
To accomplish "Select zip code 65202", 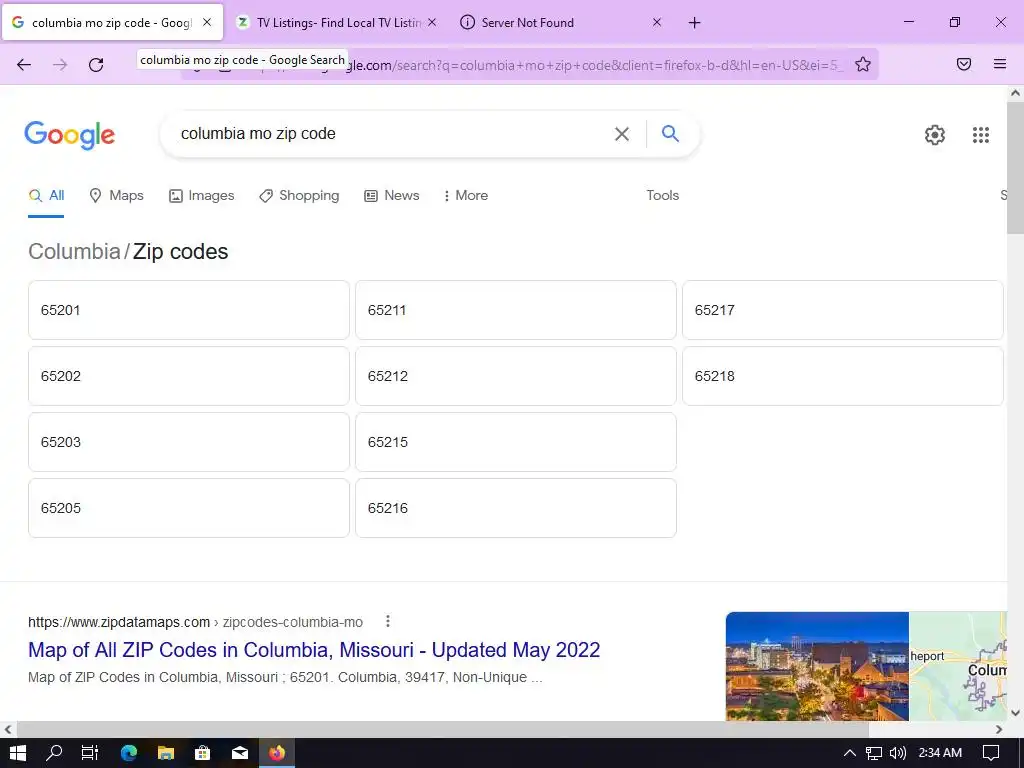I will [189, 376].
